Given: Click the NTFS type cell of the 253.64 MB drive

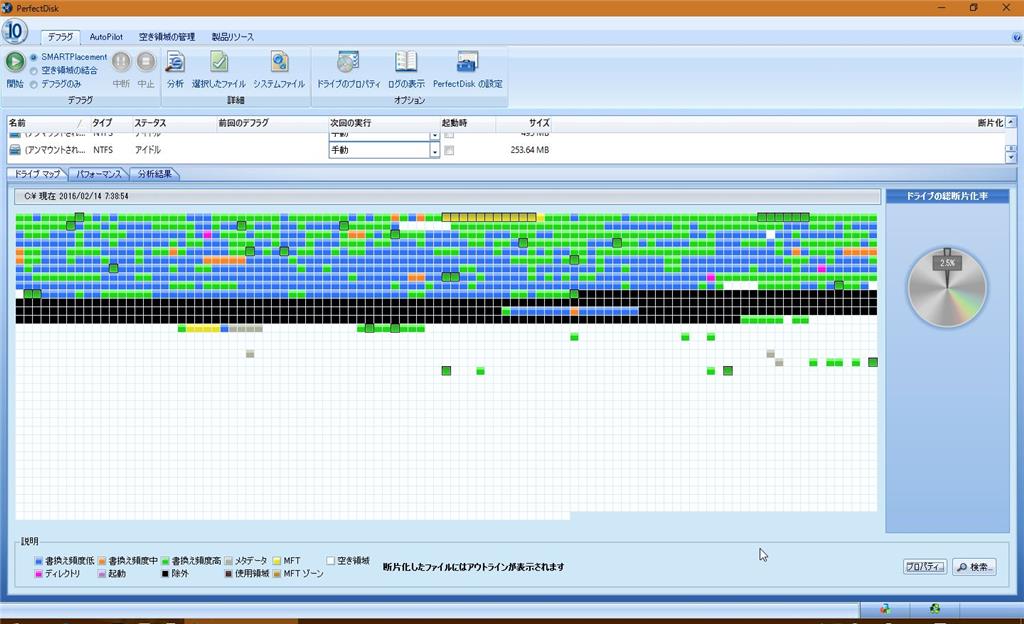Looking at the screenshot, I should tap(103, 149).
